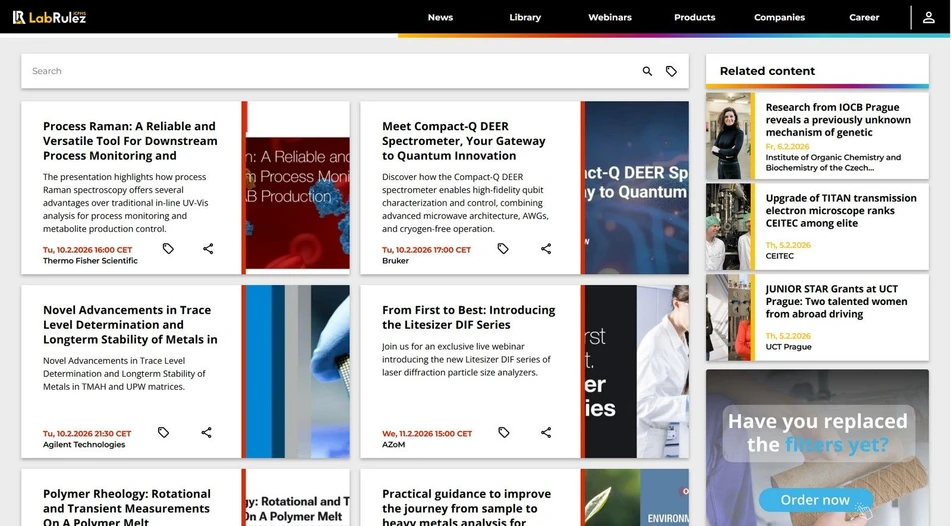Open the tag filter icon in search bar
Viewport: 951px width, 526px height.
671,71
